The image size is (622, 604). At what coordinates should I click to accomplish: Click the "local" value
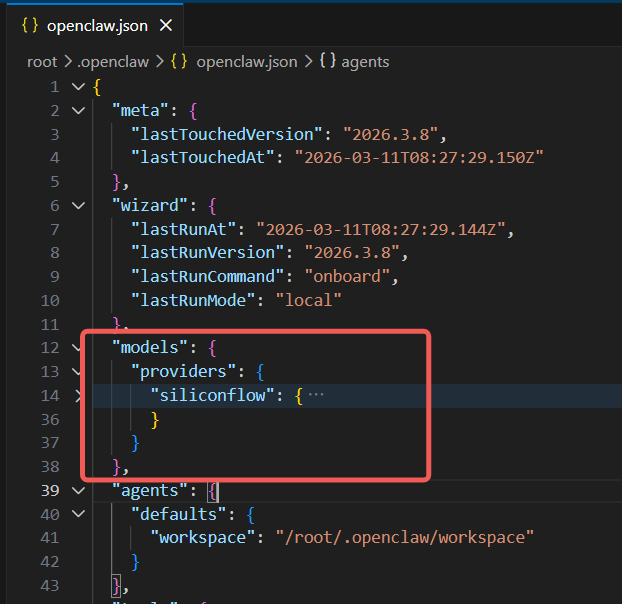click(308, 300)
